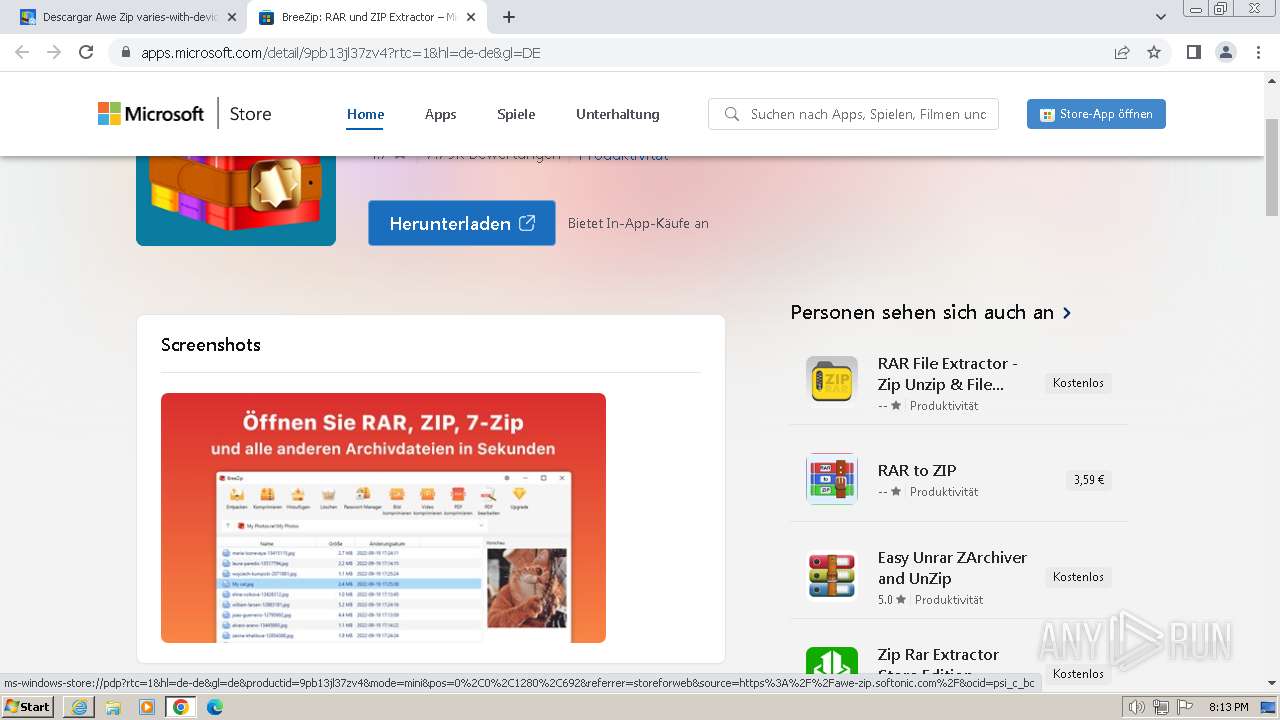Close the Descargar Awe Zip tab
Screen dimensions: 1280x720
click(x=232, y=17)
